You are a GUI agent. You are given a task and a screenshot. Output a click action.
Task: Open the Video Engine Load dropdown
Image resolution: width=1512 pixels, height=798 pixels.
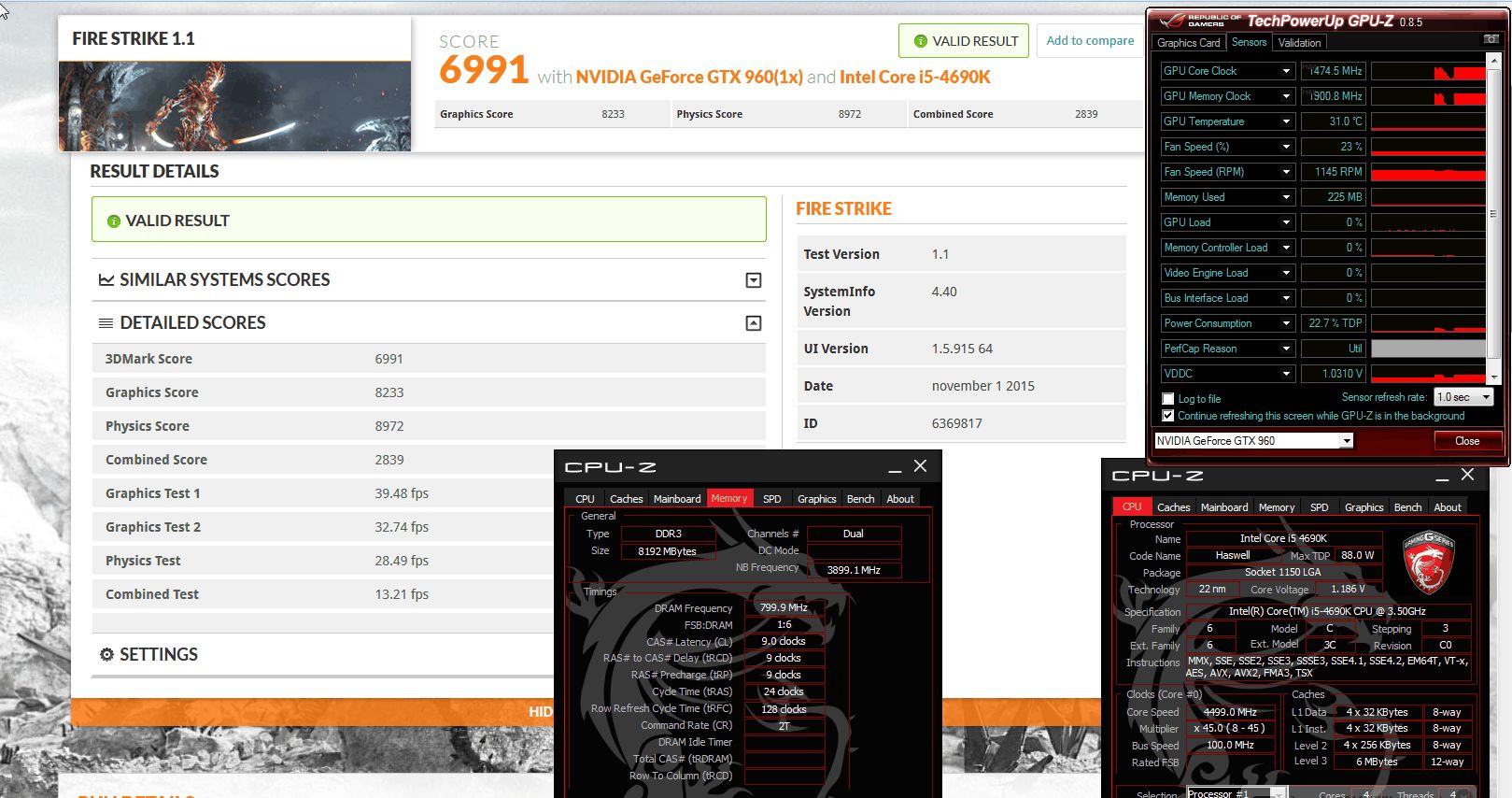[1286, 273]
